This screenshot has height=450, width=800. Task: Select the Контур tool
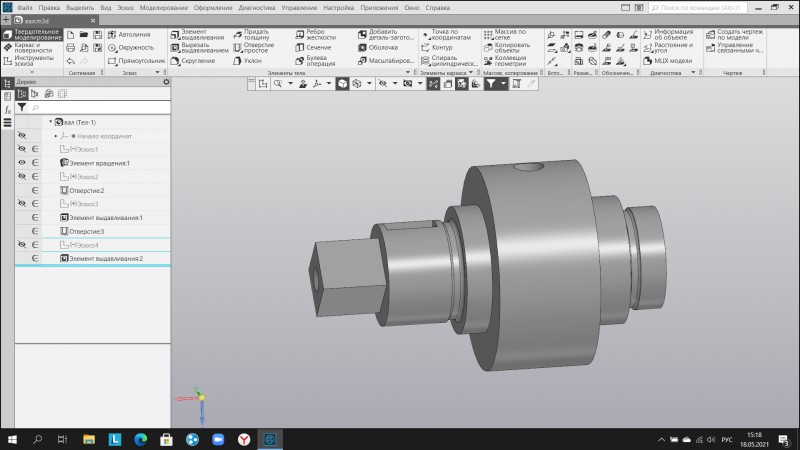[x=437, y=47]
